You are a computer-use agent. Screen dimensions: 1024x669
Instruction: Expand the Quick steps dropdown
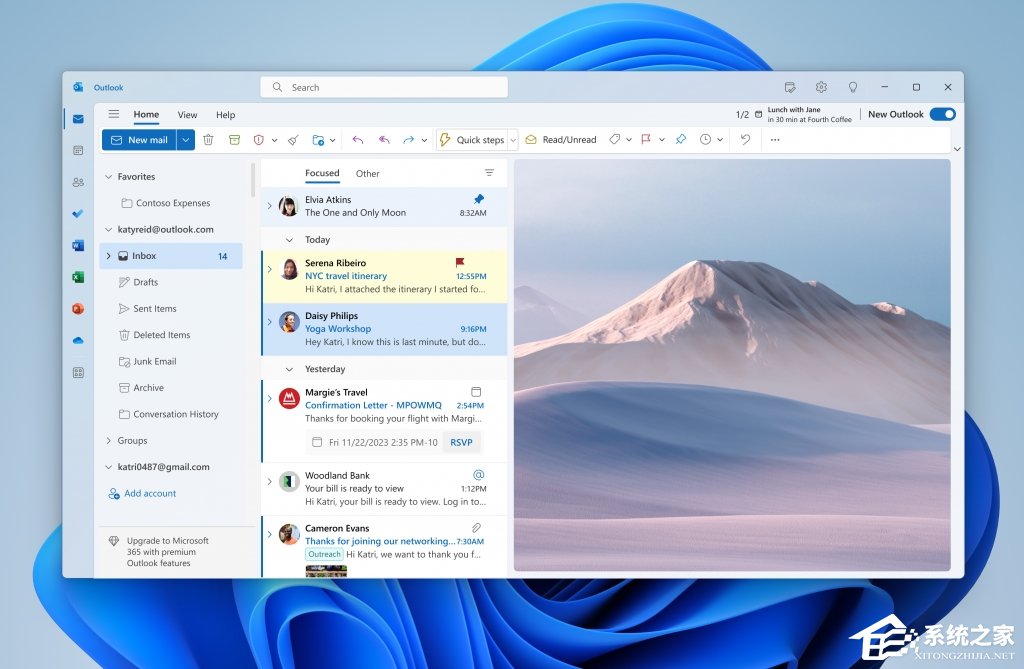click(x=513, y=140)
